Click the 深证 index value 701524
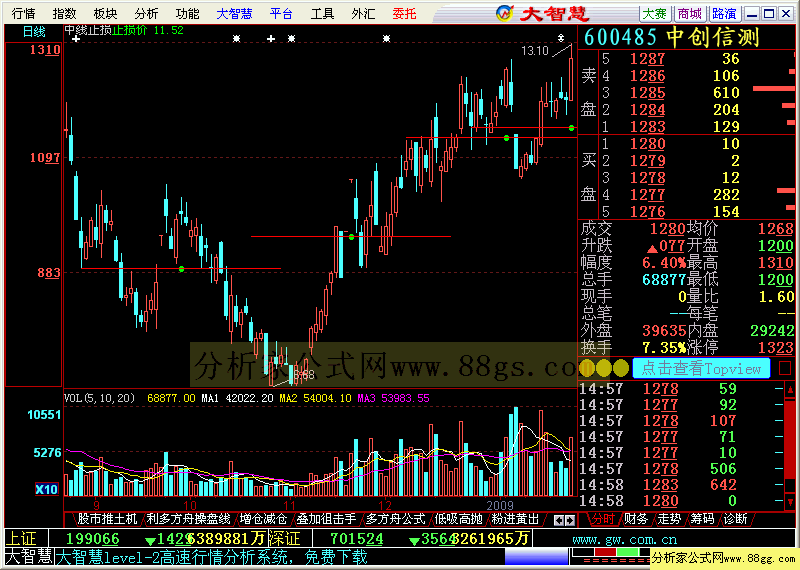Viewport: 800px width, 570px height. point(356,539)
